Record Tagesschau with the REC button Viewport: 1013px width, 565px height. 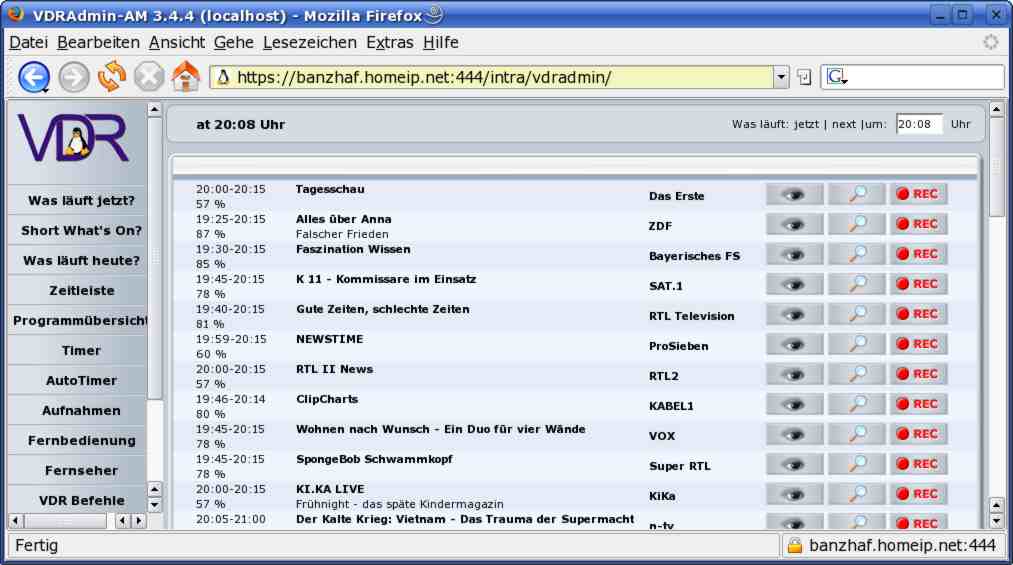pos(919,194)
